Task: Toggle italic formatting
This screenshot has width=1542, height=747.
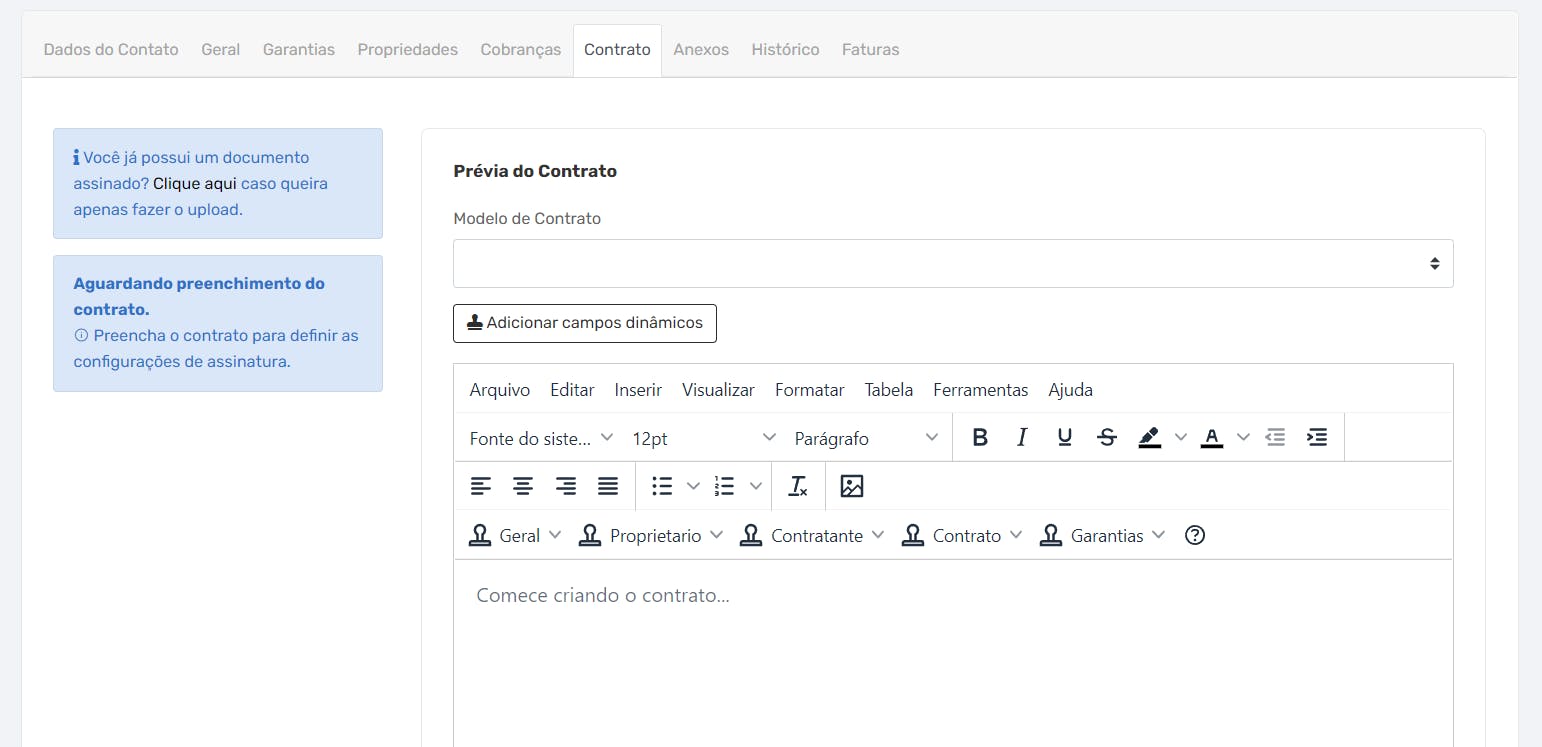Action: pyautogui.click(x=1022, y=437)
